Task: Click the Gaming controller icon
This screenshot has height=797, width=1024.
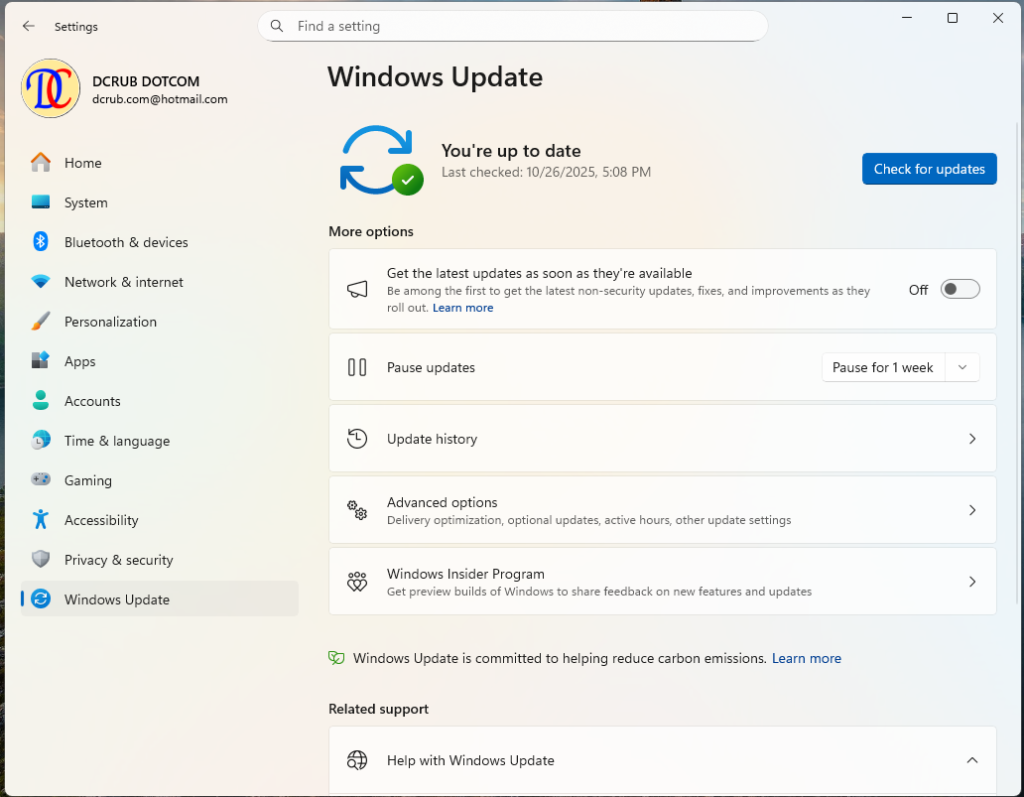Action: point(40,480)
